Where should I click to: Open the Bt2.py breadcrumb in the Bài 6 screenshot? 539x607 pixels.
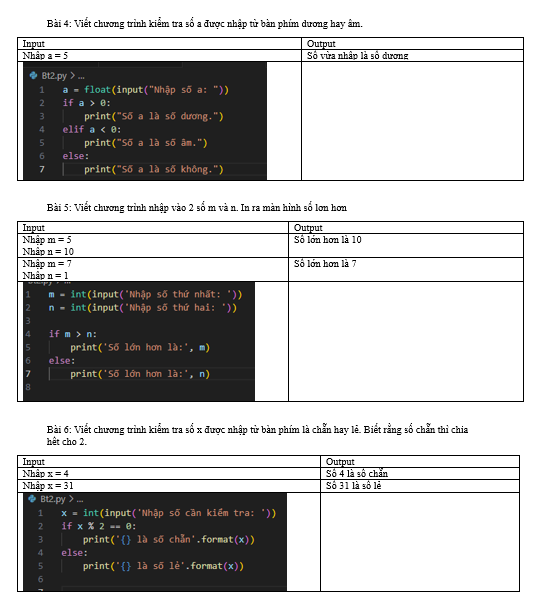click(x=53, y=499)
